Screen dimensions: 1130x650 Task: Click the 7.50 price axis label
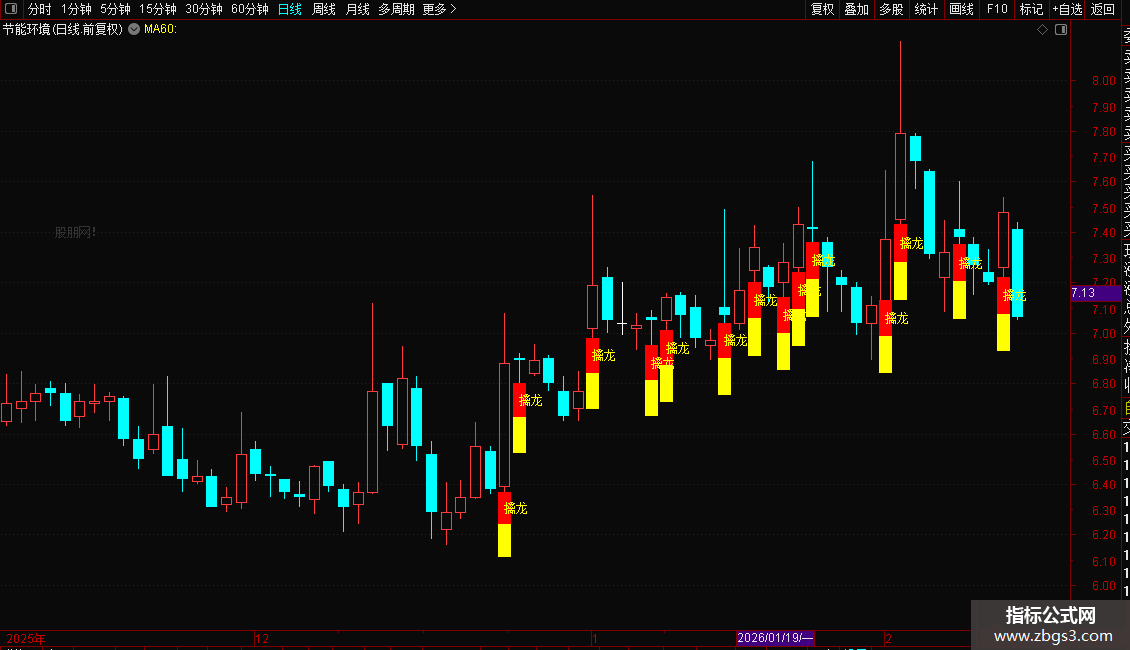coord(1104,208)
